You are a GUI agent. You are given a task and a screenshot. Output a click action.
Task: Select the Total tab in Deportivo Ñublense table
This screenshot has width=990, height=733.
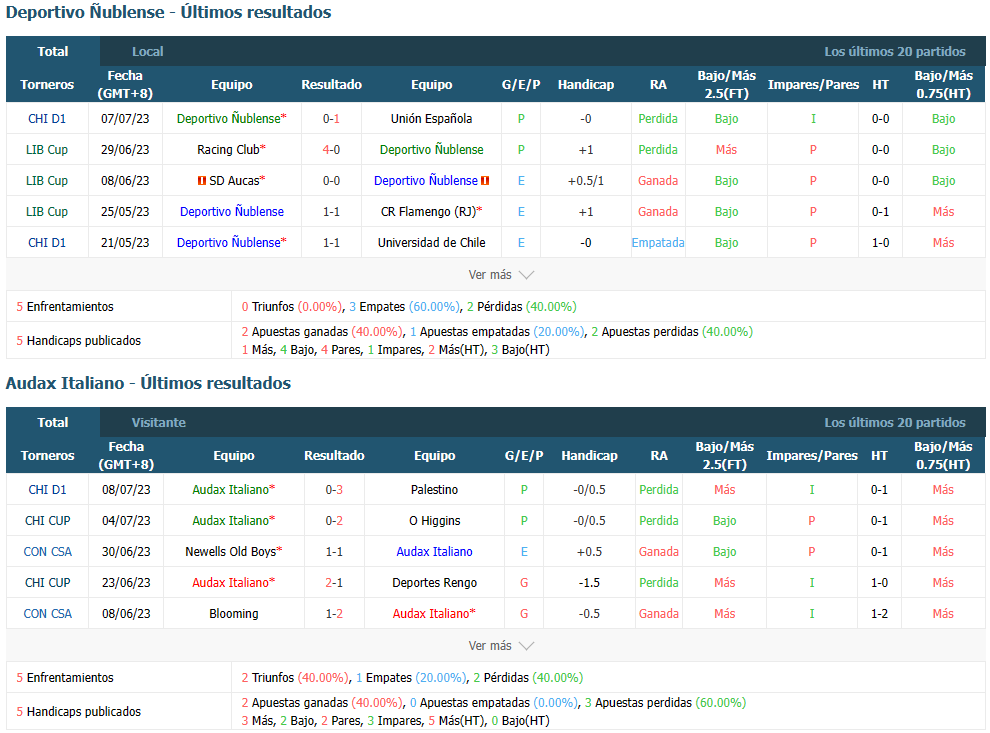(52, 51)
